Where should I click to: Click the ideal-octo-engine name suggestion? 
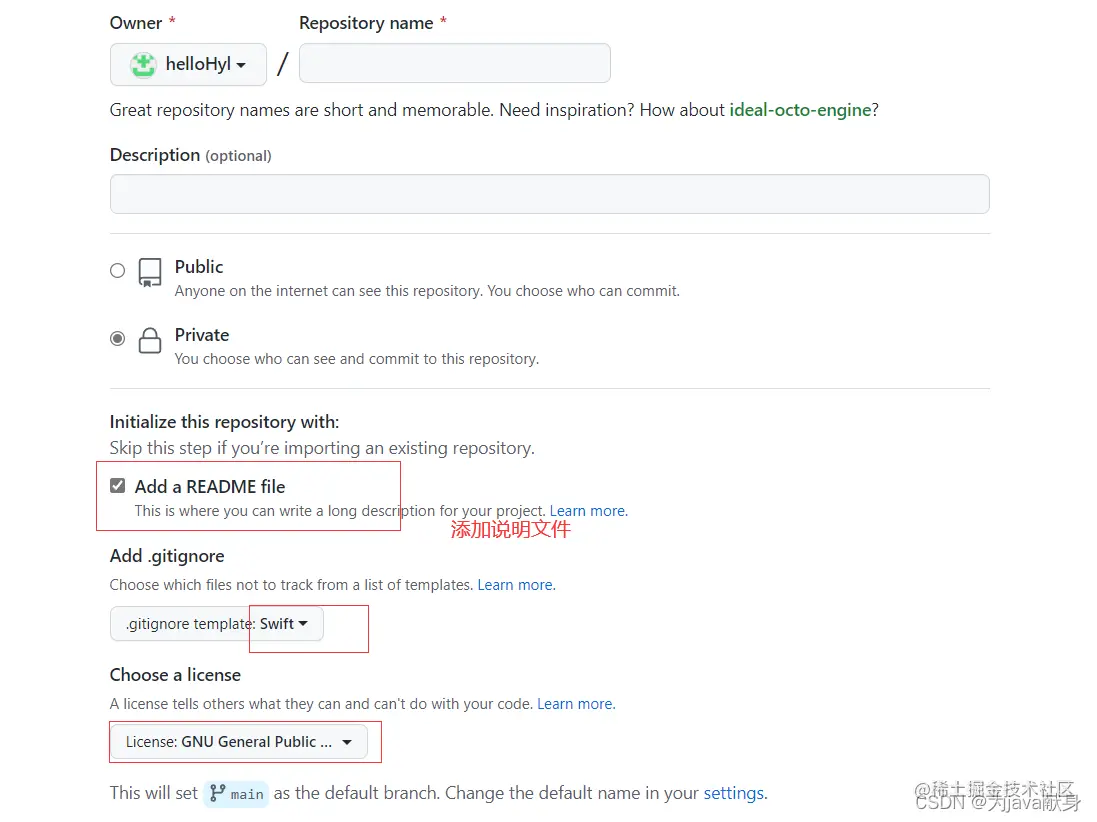(x=800, y=110)
